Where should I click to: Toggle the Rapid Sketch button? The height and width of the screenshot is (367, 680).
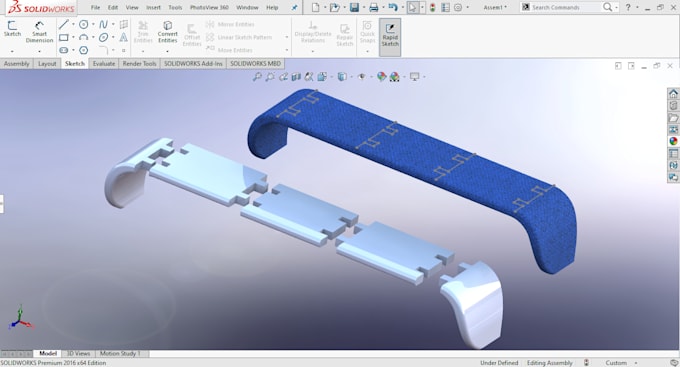pyautogui.click(x=390, y=37)
